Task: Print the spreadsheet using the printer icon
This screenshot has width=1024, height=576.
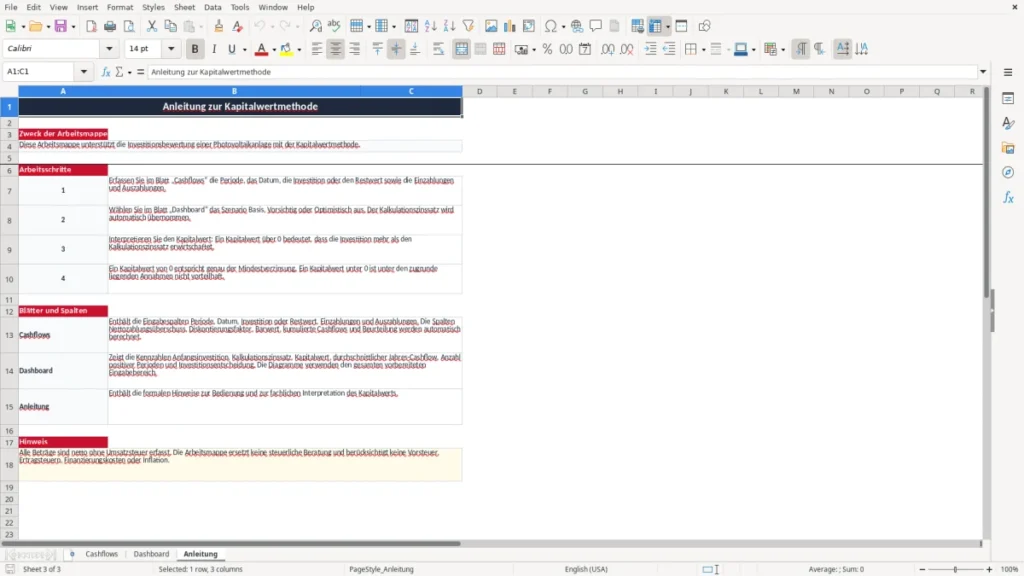Action: point(110,26)
